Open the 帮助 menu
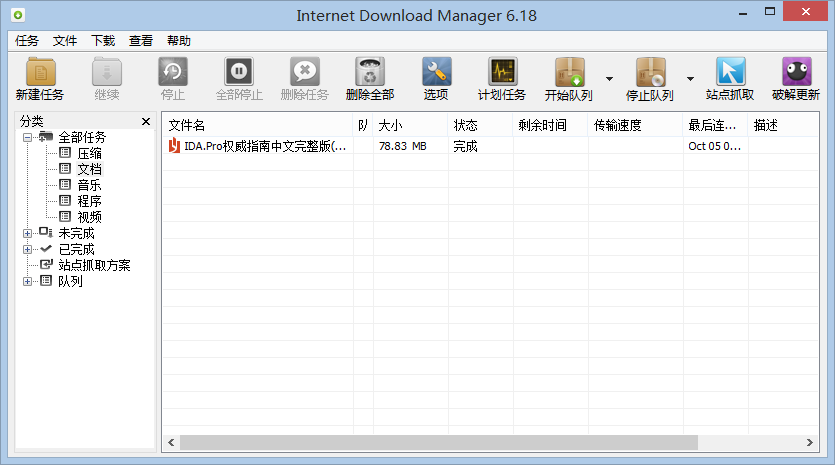 click(x=179, y=41)
